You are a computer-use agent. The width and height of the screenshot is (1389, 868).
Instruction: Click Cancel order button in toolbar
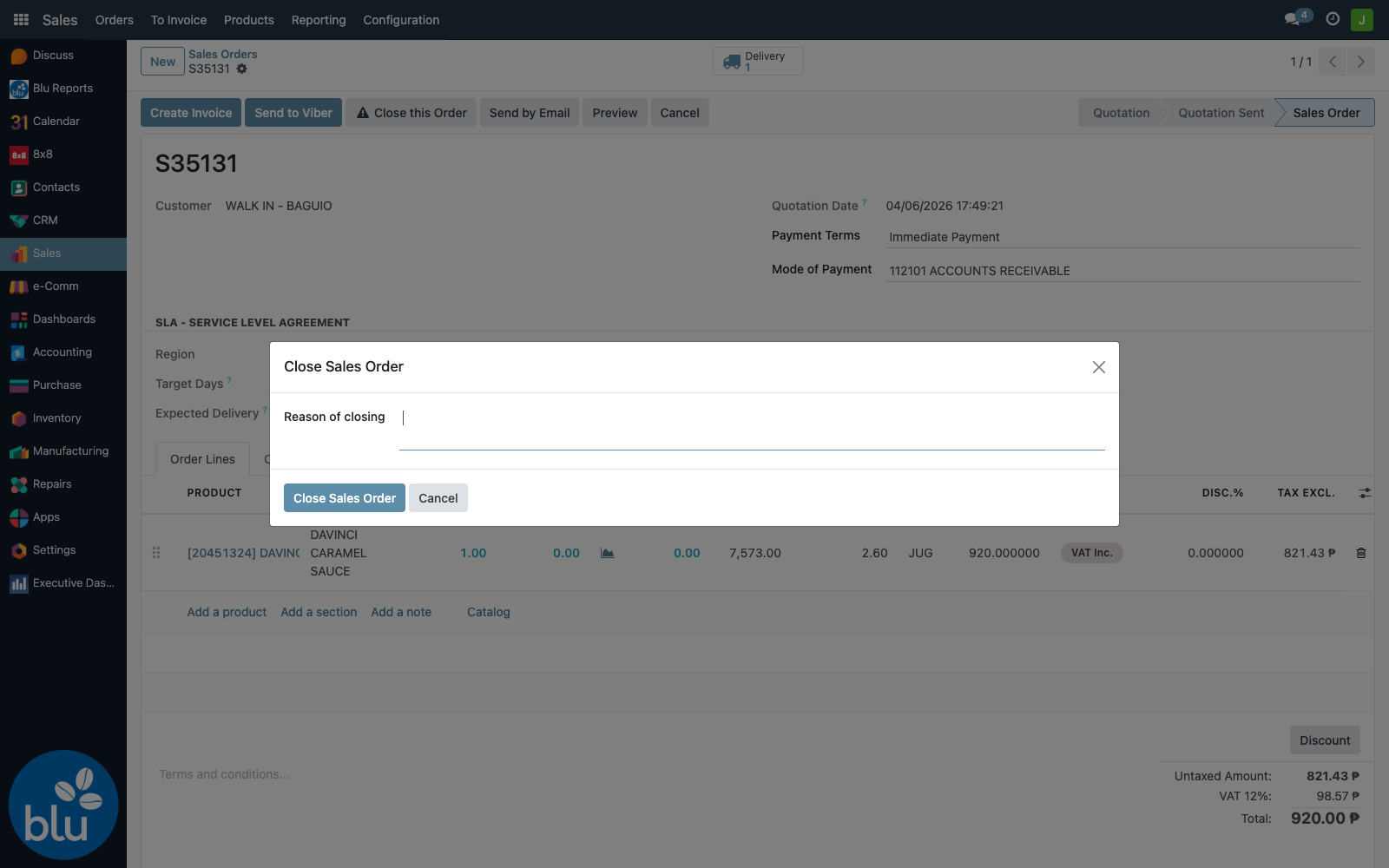tap(680, 113)
